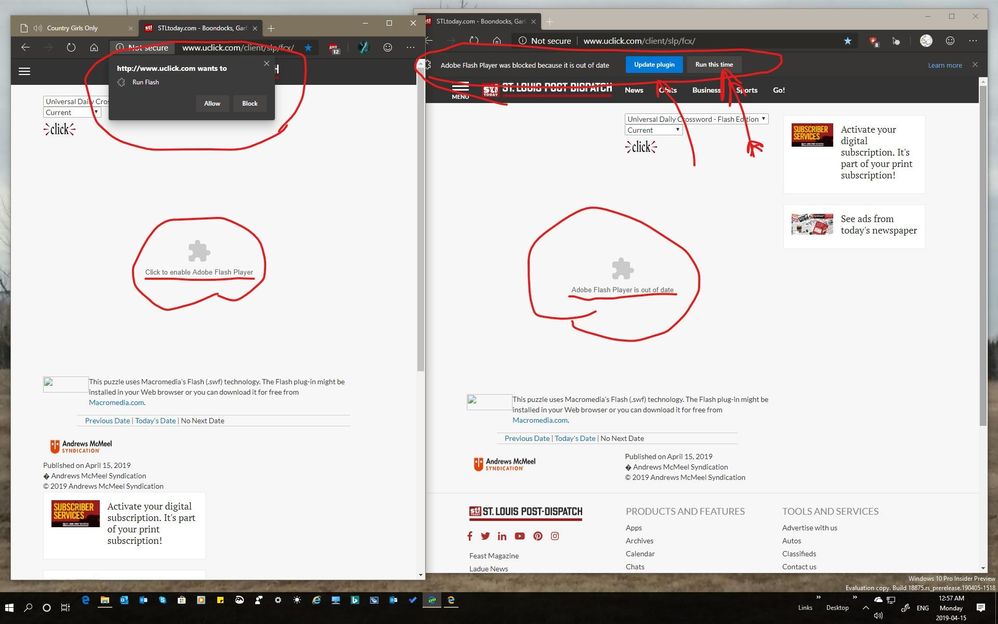Click 'Adobe Flash Player is out of date' placeholder
998x624 pixels.
[x=622, y=276]
